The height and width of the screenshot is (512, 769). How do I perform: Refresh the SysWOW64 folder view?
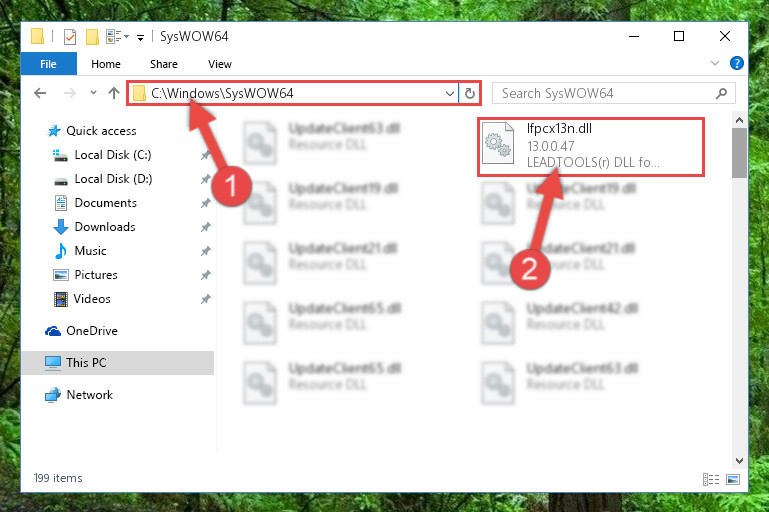[x=469, y=93]
